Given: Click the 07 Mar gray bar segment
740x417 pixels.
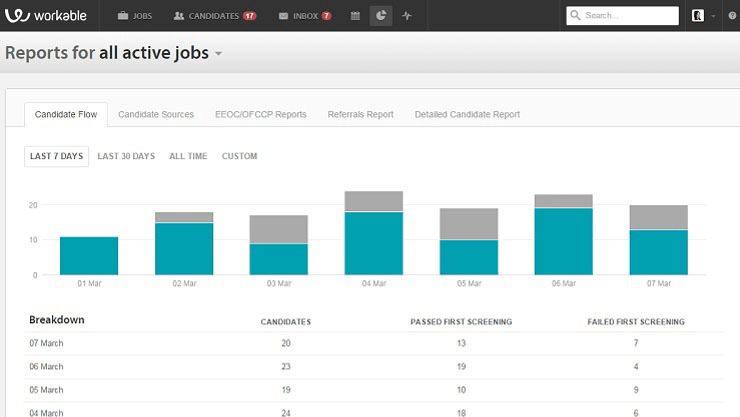Looking at the screenshot, I should click(x=658, y=217).
